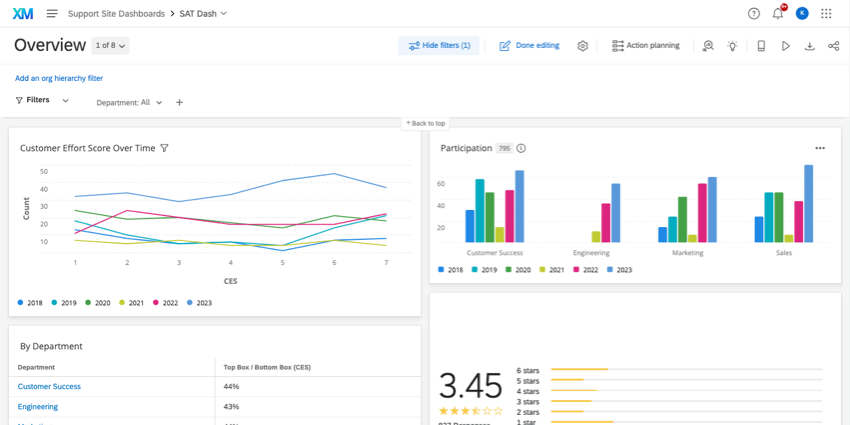Open the app switcher grid
This screenshot has width=850, height=425.
pyautogui.click(x=826, y=14)
